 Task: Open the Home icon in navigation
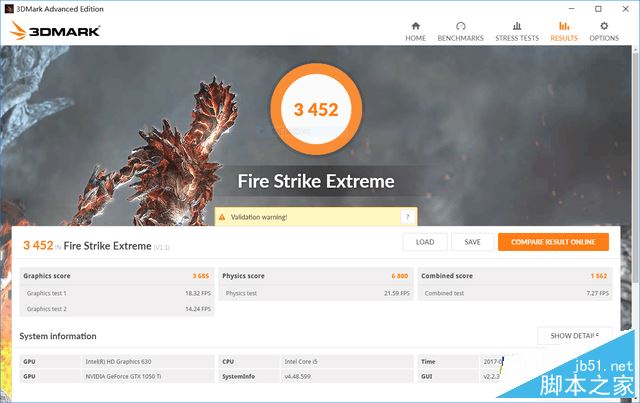(x=416, y=26)
